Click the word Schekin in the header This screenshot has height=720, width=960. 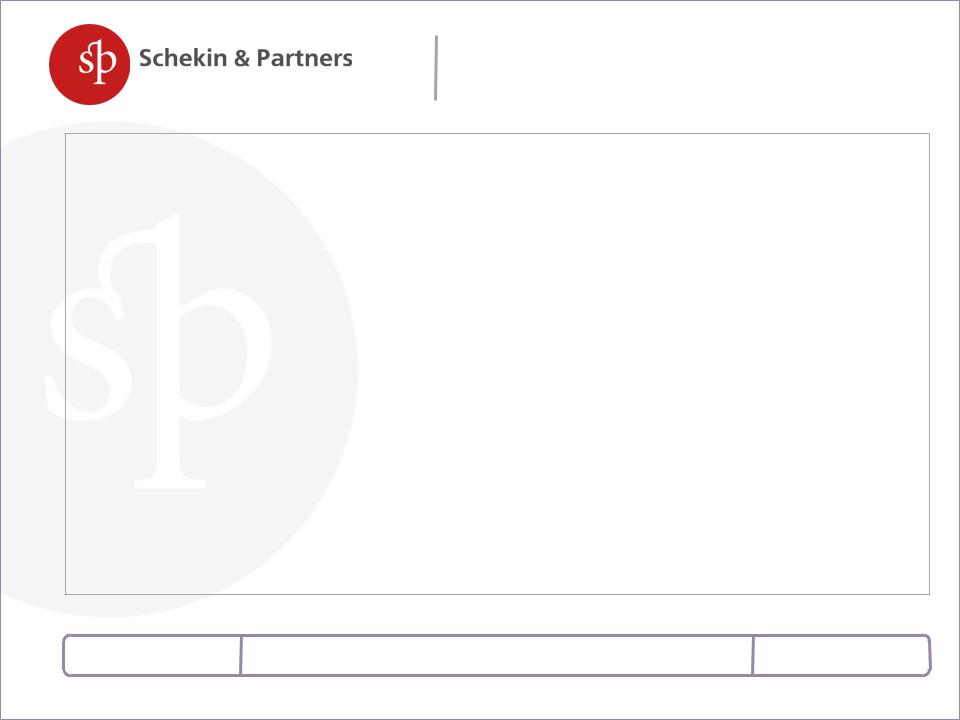tap(182, 58)
